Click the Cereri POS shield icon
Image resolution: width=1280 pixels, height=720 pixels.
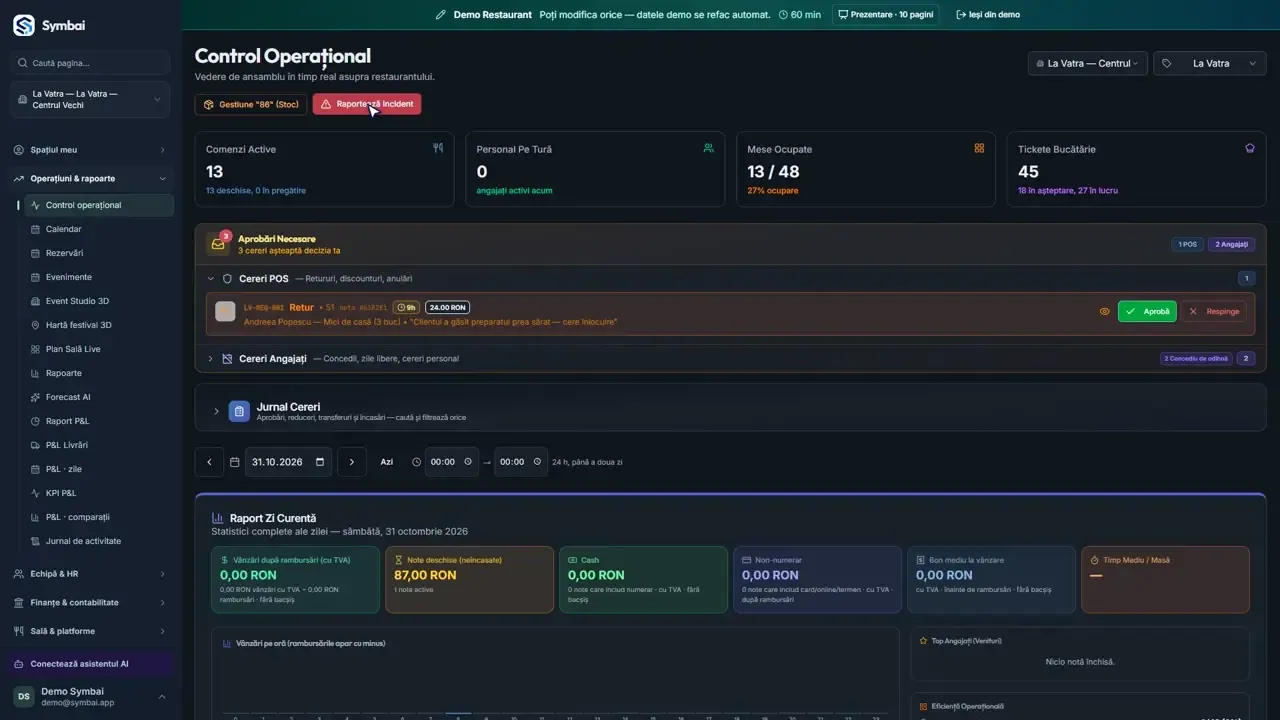[227, 279]
